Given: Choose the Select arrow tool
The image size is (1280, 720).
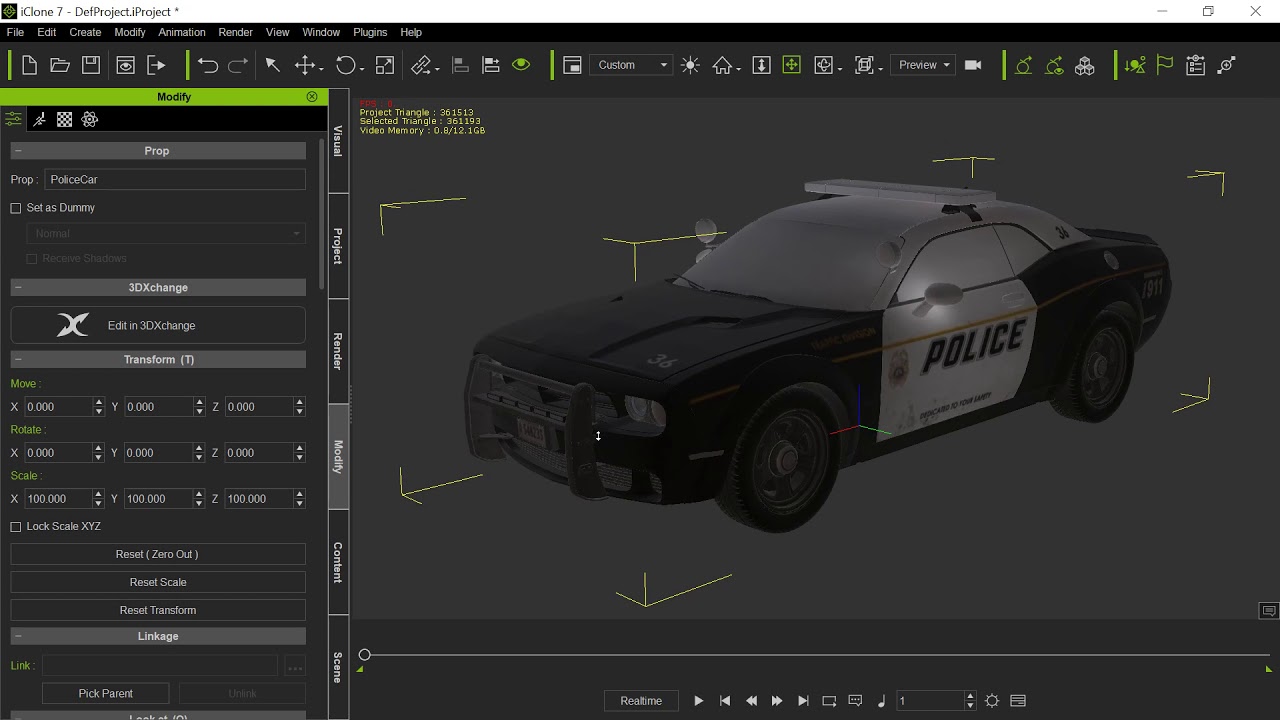Looking at the screenshot, I should pos(272,65).
